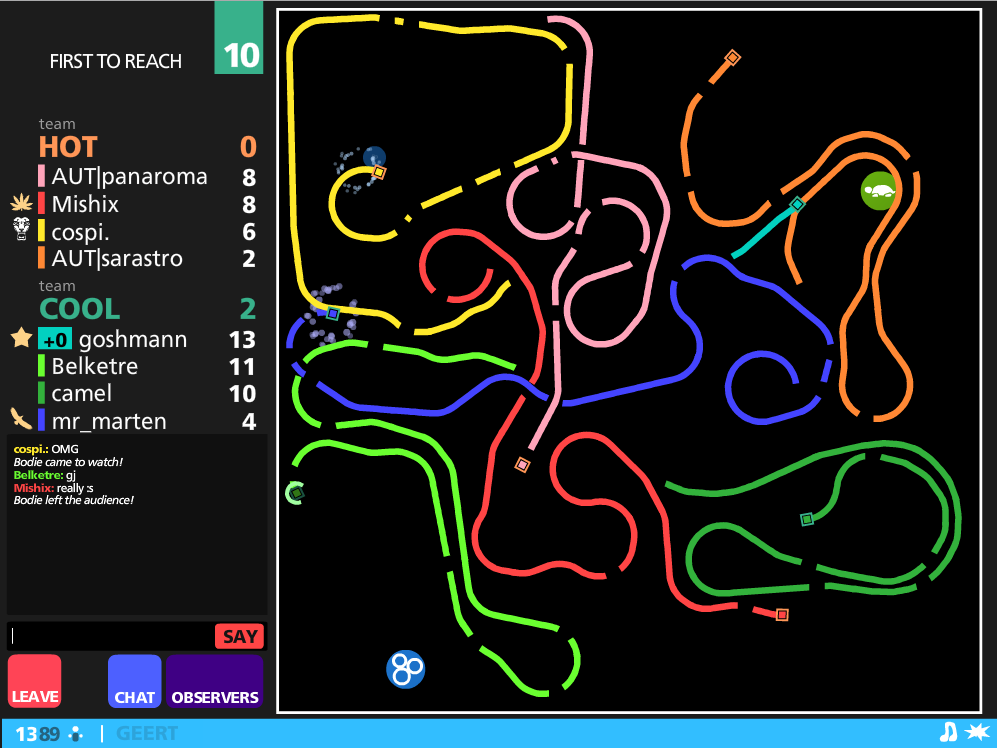The width and height of the screenshot is (997, 748).
Task: Click goshmann's score 13
Action: [x=242, y=340]
